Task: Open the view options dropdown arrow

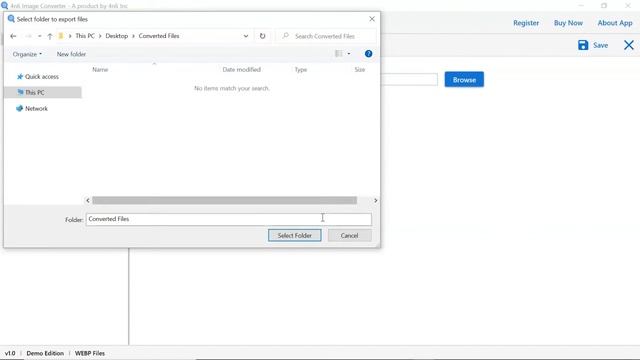Action: [x=349, y=53]
